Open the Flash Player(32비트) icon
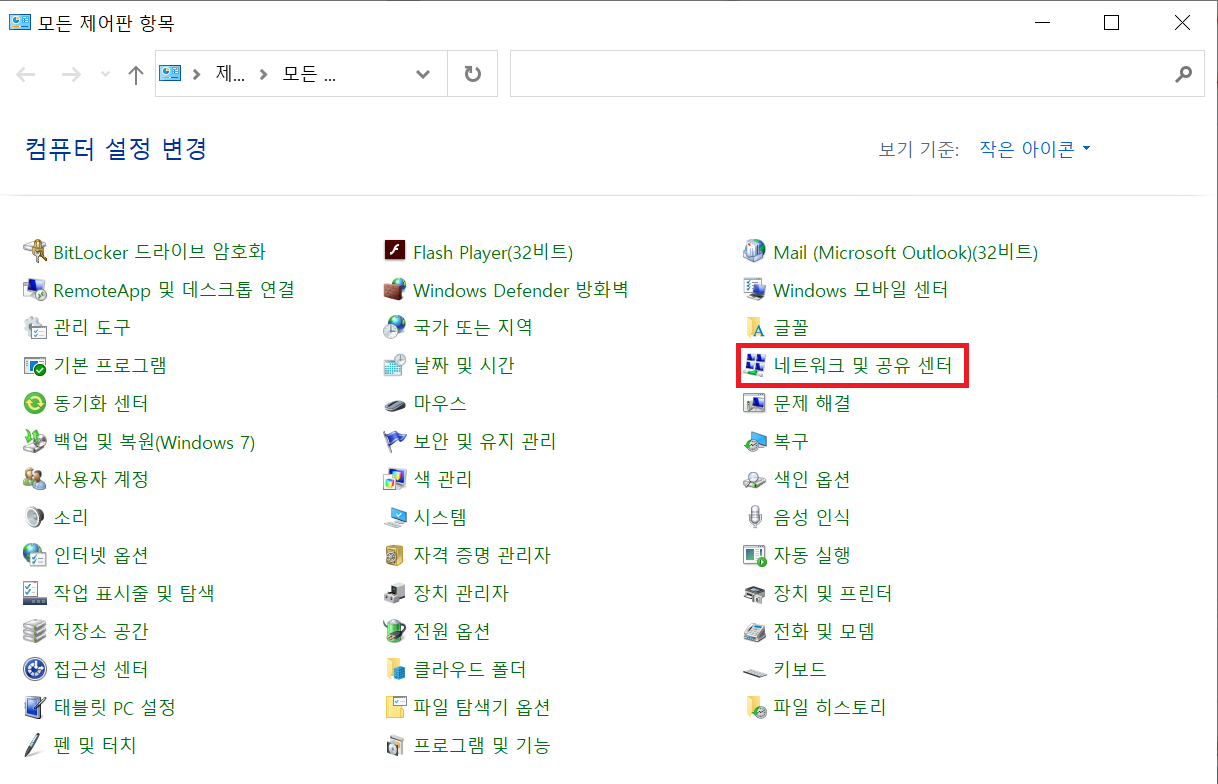1218x784 pixels. pos(395,251)
